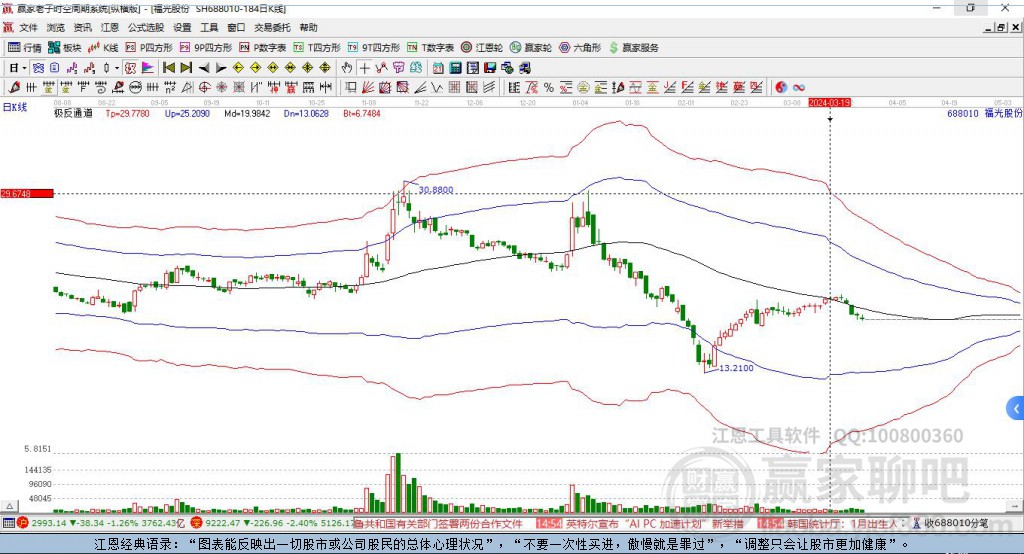
Task: Select the red circle target tool
Action: pos(204,88)
